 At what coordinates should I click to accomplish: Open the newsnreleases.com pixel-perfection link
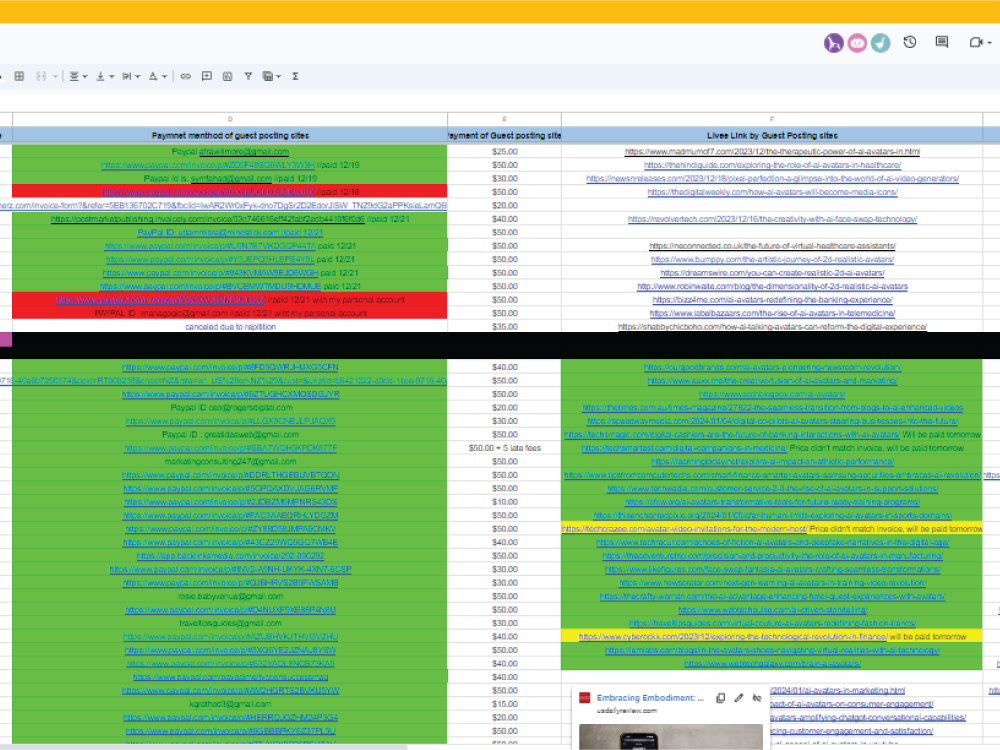click(772, 179)
